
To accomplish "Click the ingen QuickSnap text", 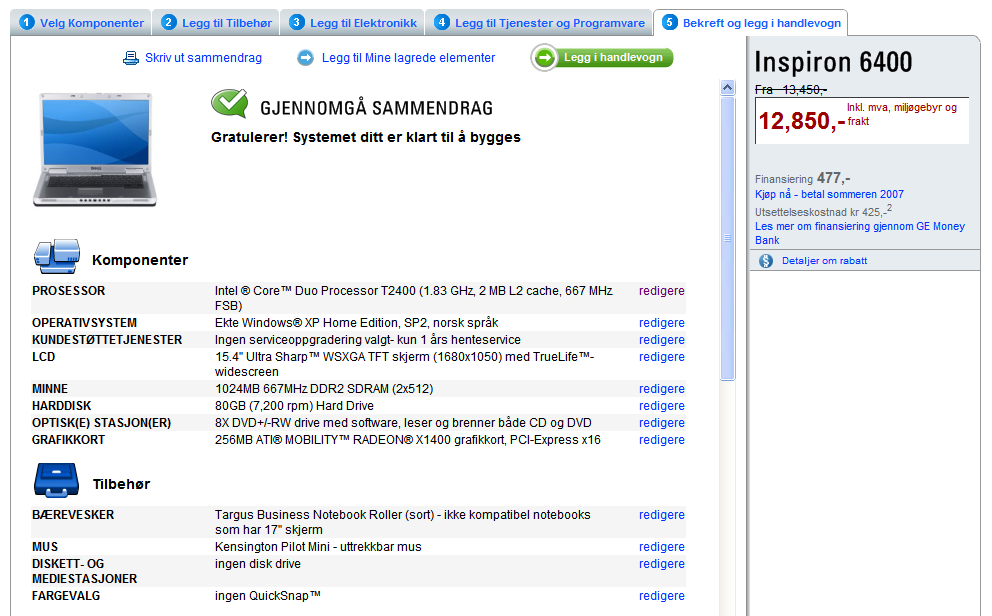I will pos(268,596).
